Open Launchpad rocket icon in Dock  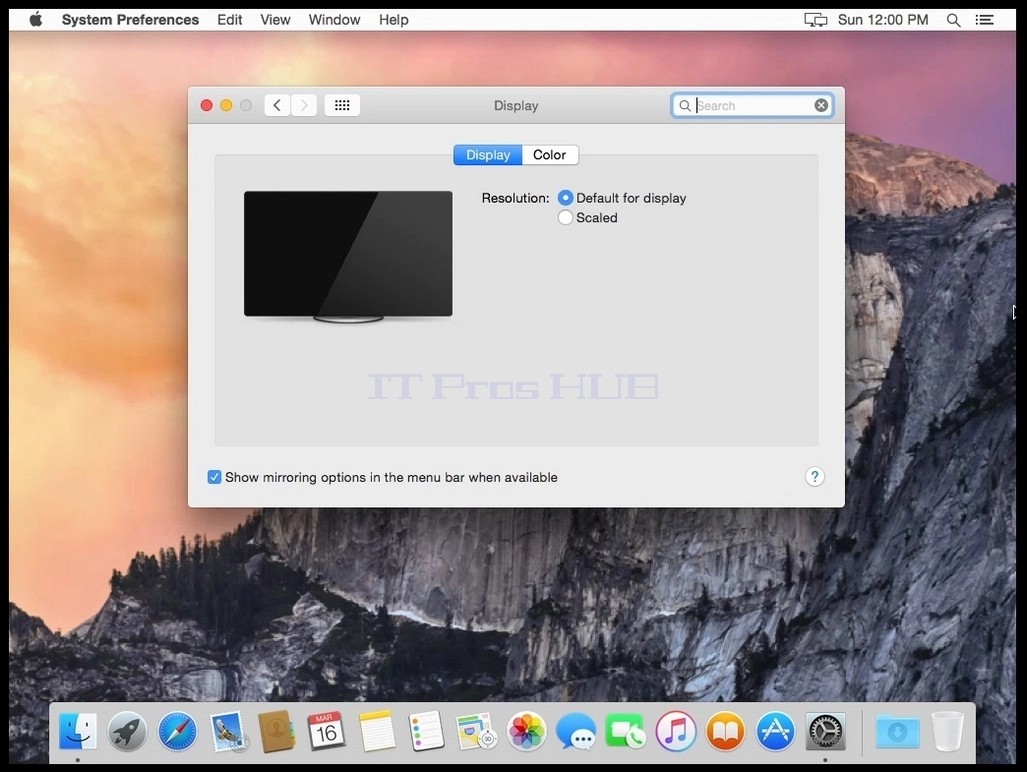pyautogui.click(x=127, y=731)
